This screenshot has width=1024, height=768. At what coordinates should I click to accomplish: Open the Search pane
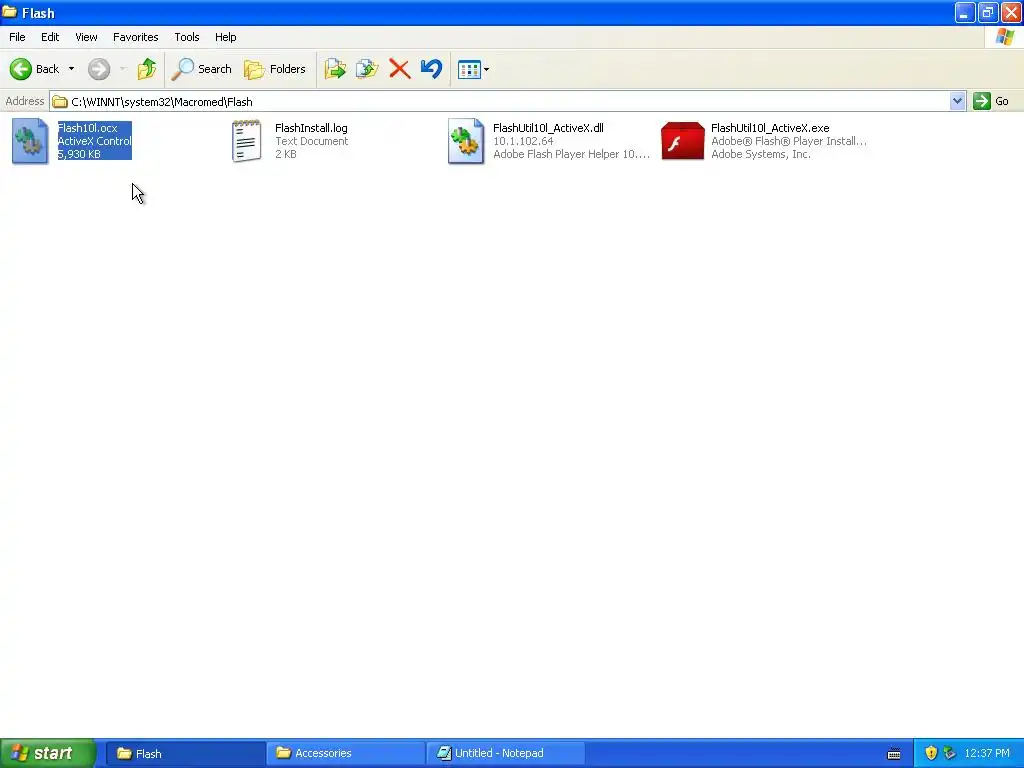pos(201,69)
